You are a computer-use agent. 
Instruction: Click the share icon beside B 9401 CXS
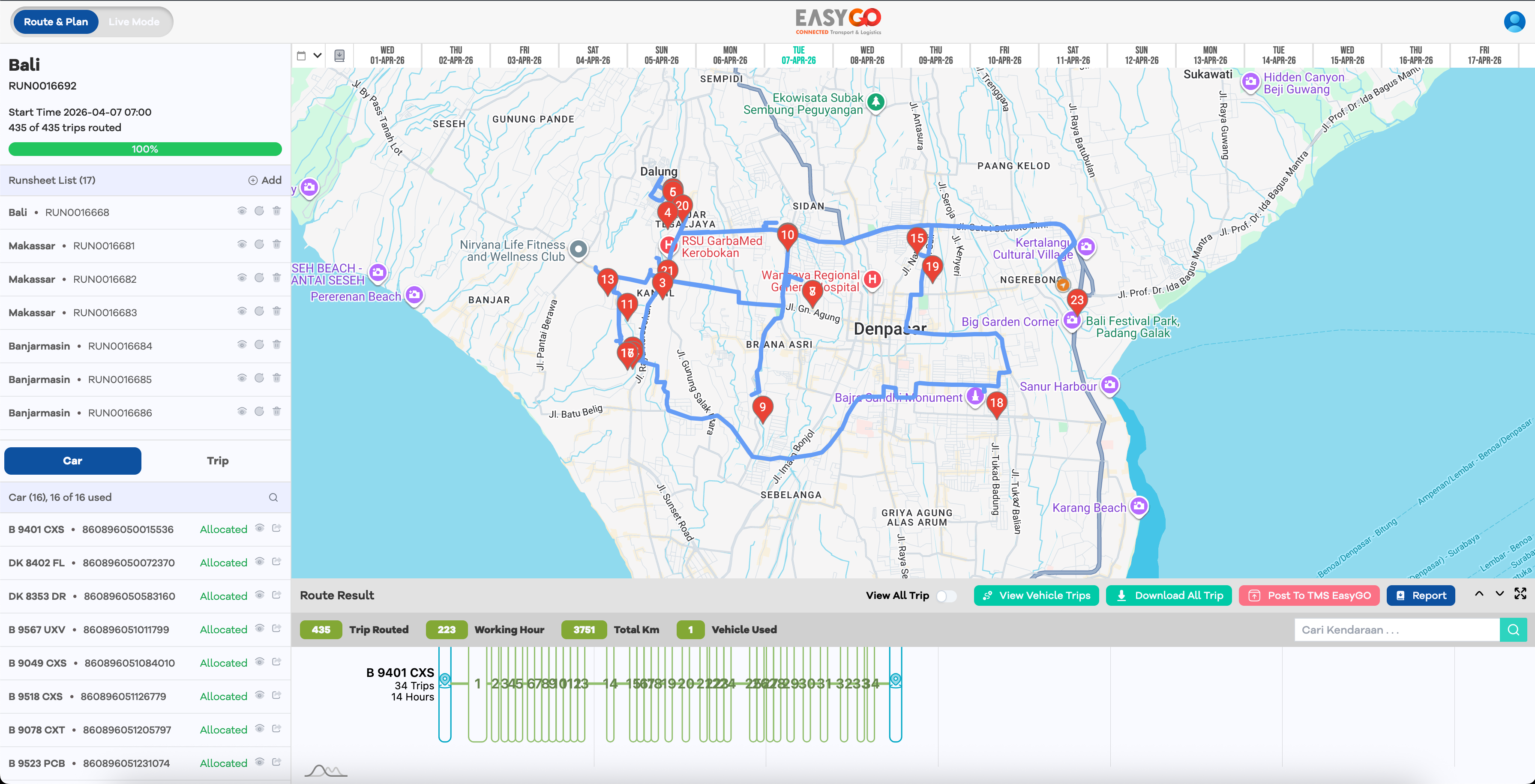276,528
